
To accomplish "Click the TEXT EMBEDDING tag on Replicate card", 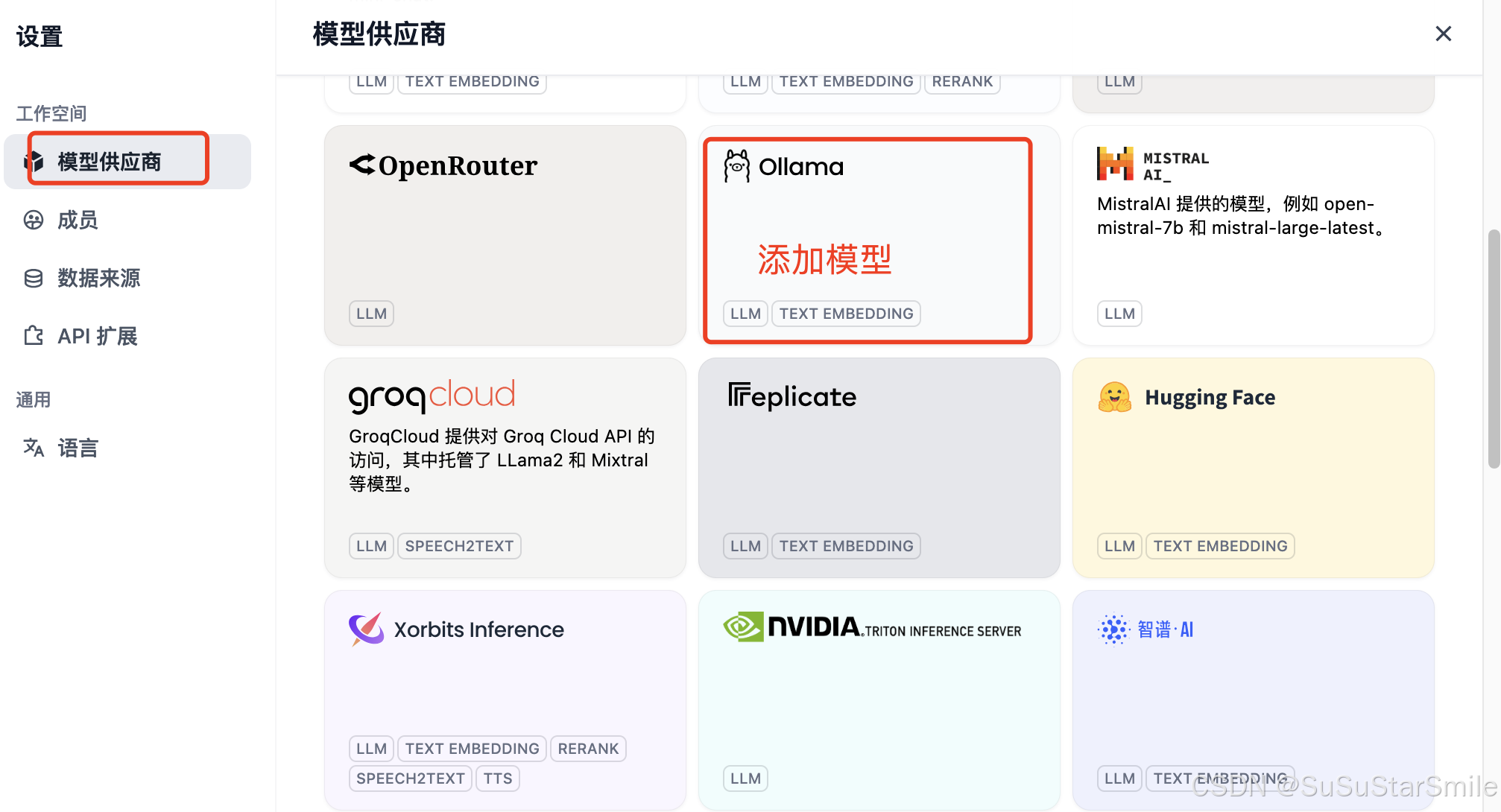I will point(846,546).
